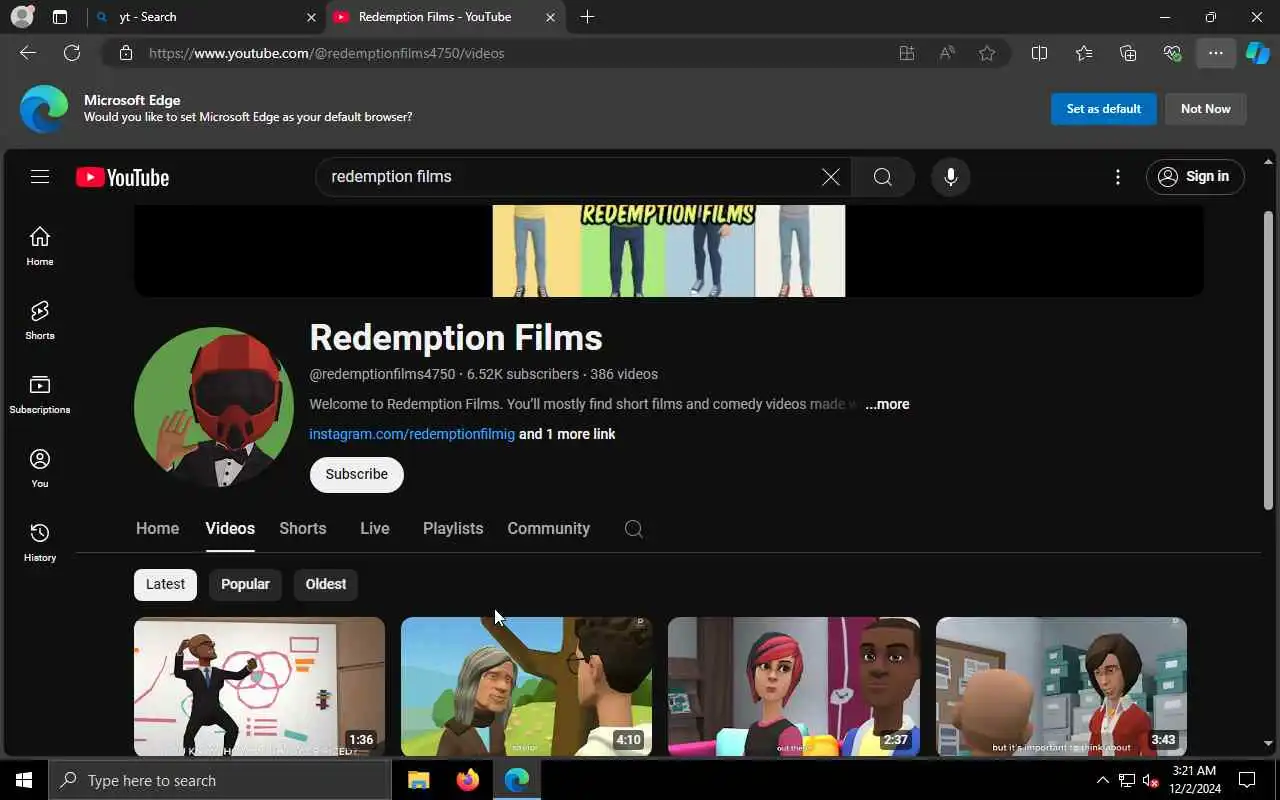Switch to the Live tab
1280x800 pixels.
click(x=375, y=529)
